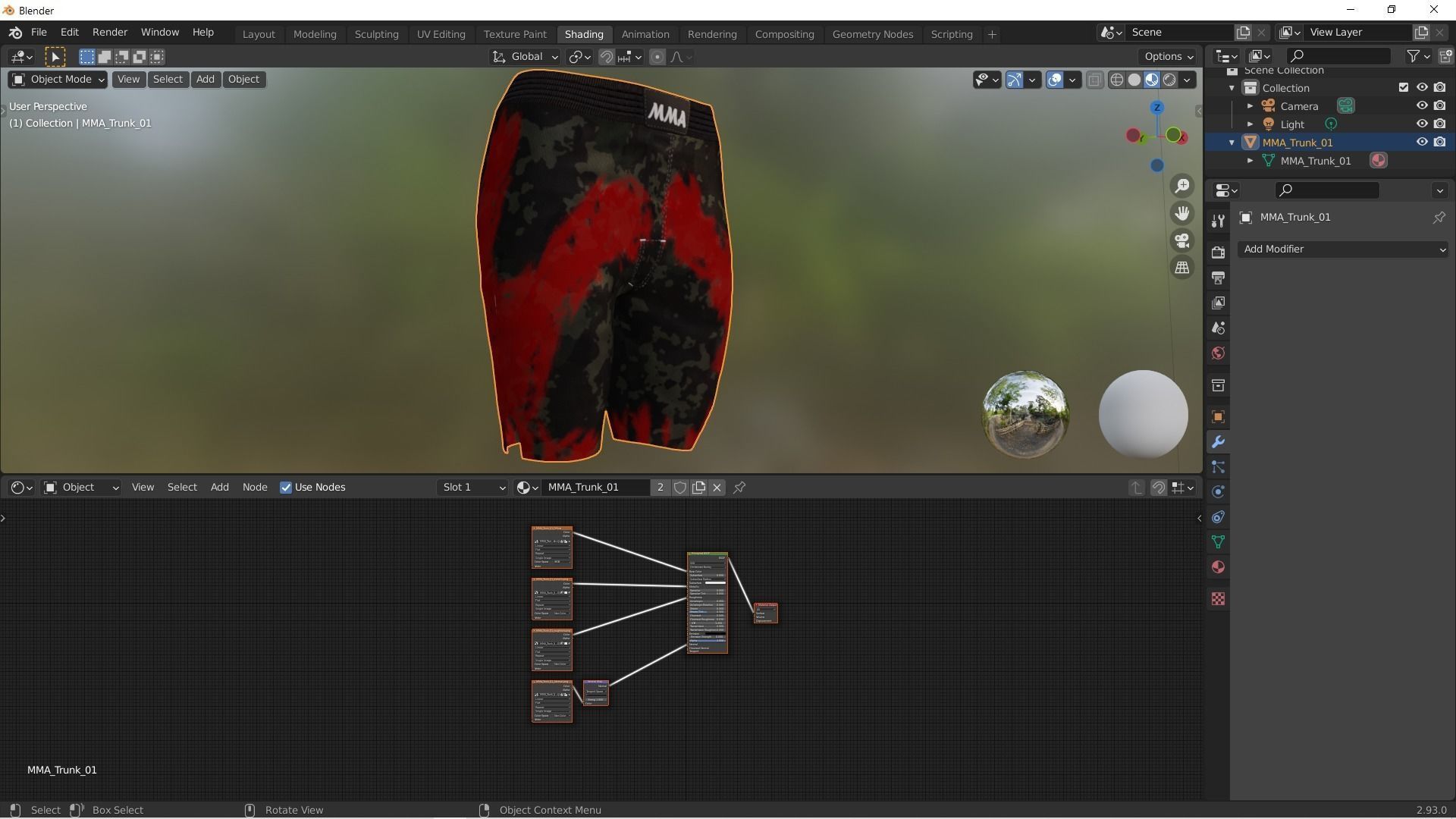Pin the node editor material

[739, 488]
